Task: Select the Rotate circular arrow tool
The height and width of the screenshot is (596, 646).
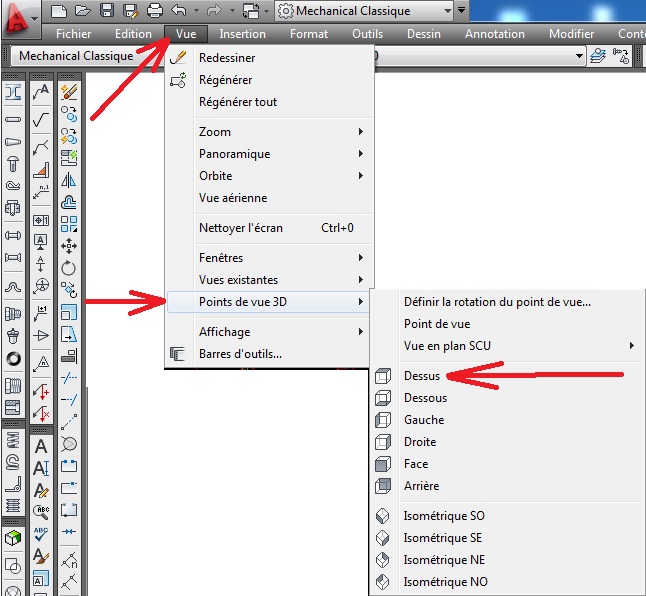Action: click(69, 269)
